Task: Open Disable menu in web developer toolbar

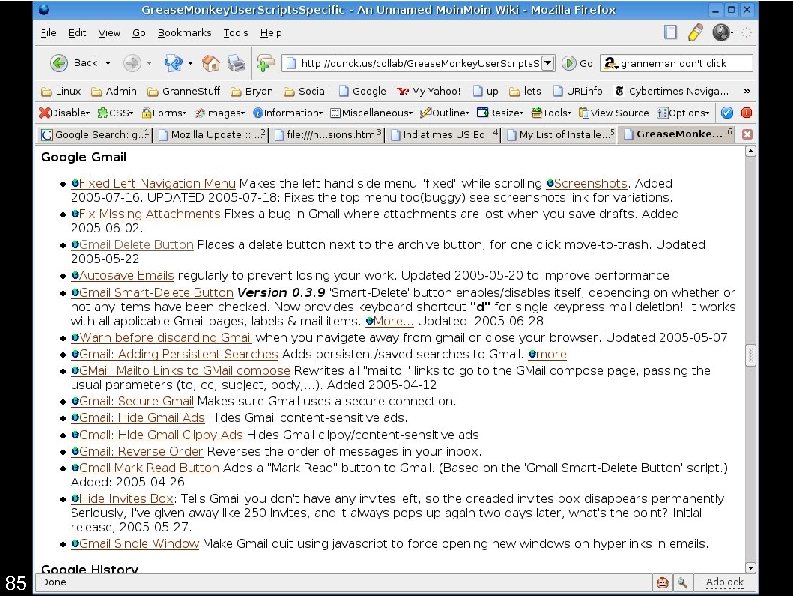Action: pos(64,113)
